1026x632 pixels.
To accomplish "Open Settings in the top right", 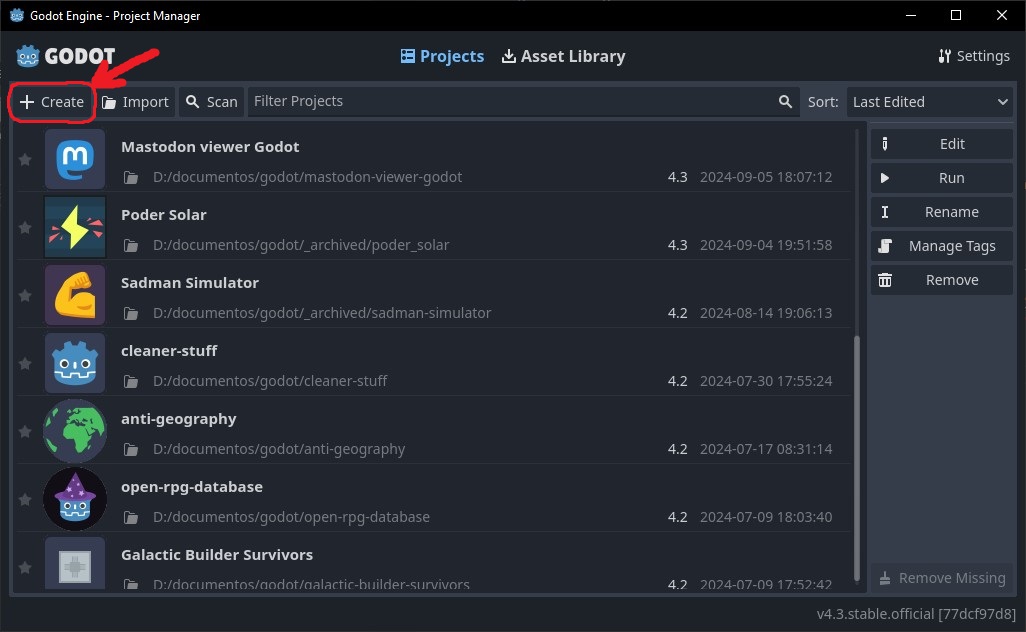I will pos(973,56).
